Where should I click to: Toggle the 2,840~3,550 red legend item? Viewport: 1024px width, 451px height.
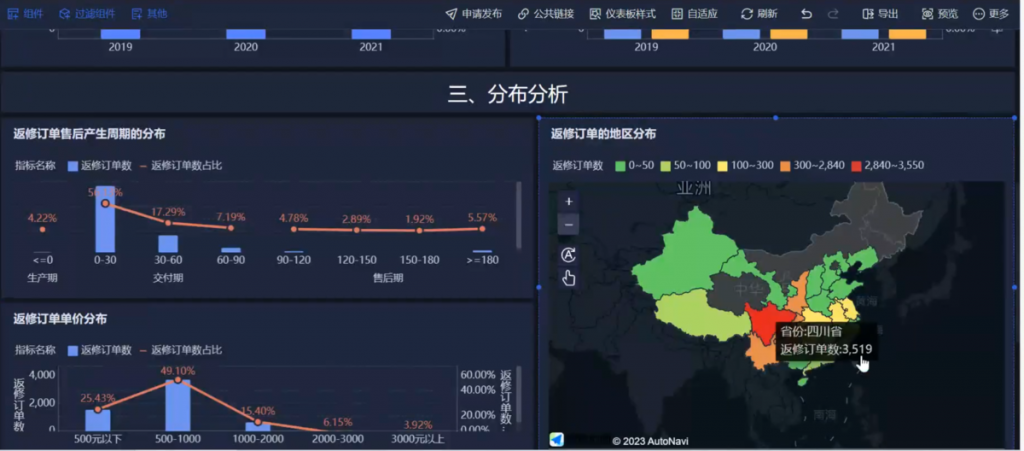(x=888, y=166)
